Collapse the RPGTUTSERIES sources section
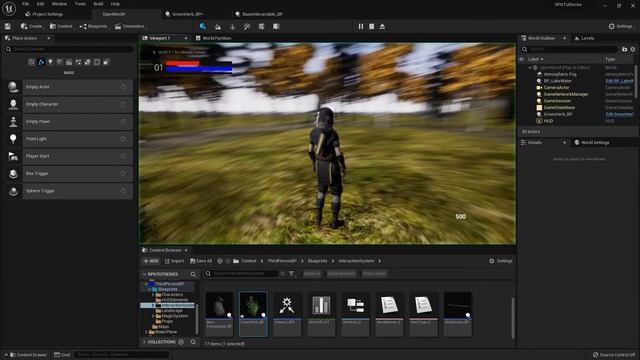Image resolution: width=640 pixels, height=360 pixels. [x=144, y=274]
